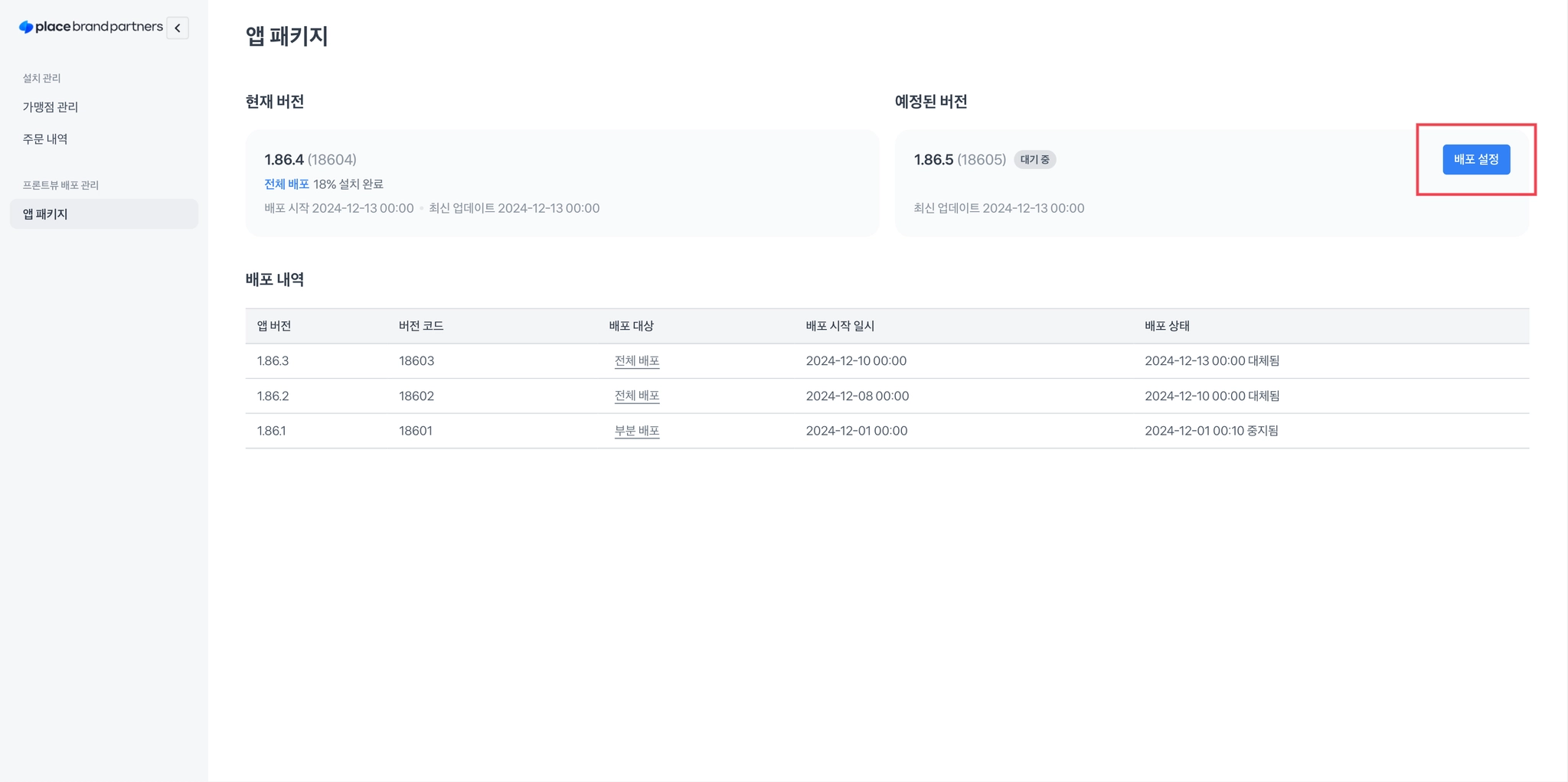Click the 배포 상태 column header
The width and height of the screenshot is (1568, 782).
point(1167,326)
